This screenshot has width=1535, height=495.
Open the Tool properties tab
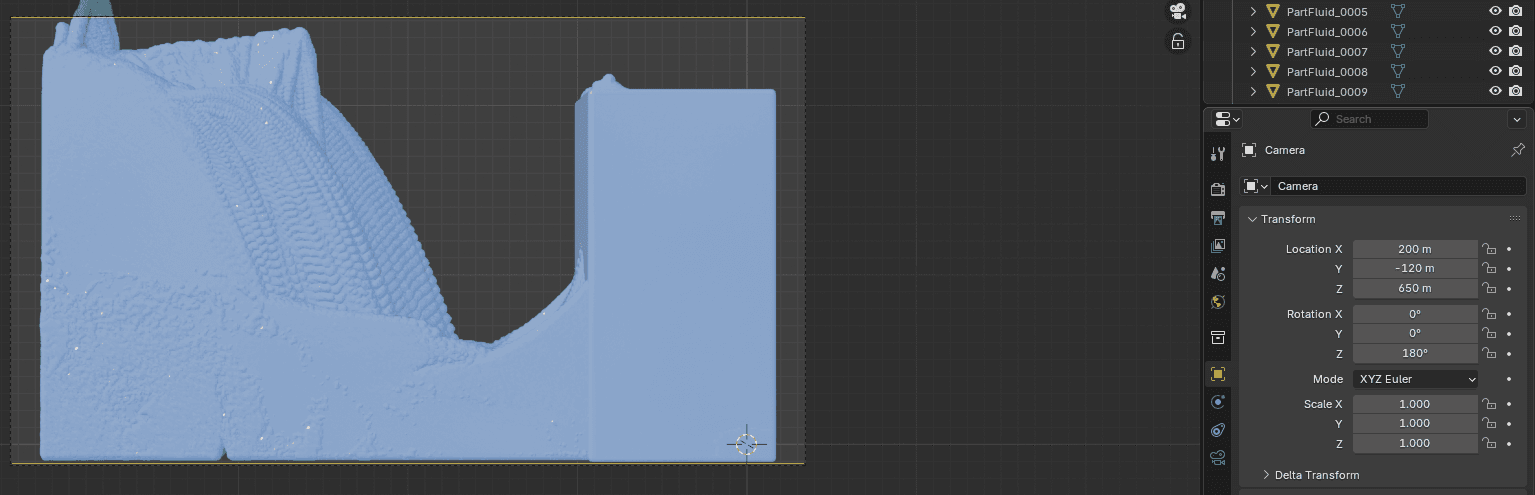[x=1217, y=154]
